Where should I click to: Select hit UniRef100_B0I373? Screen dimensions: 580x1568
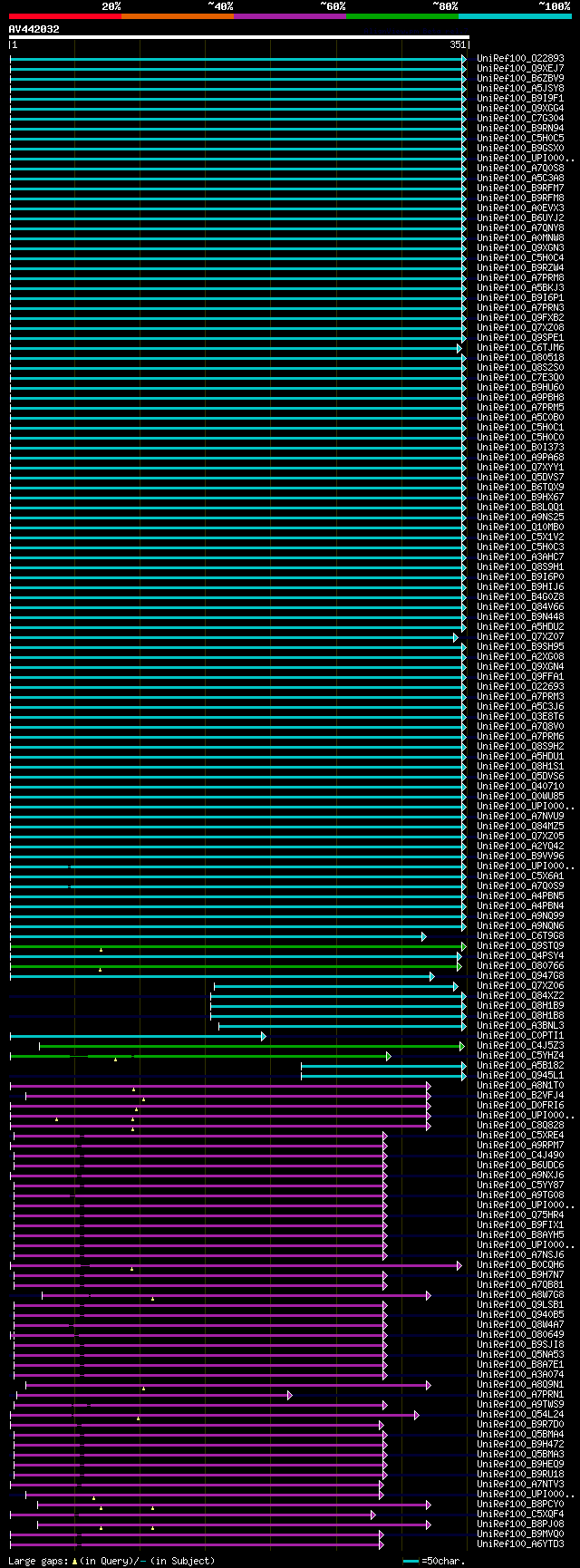pos(520,448)
